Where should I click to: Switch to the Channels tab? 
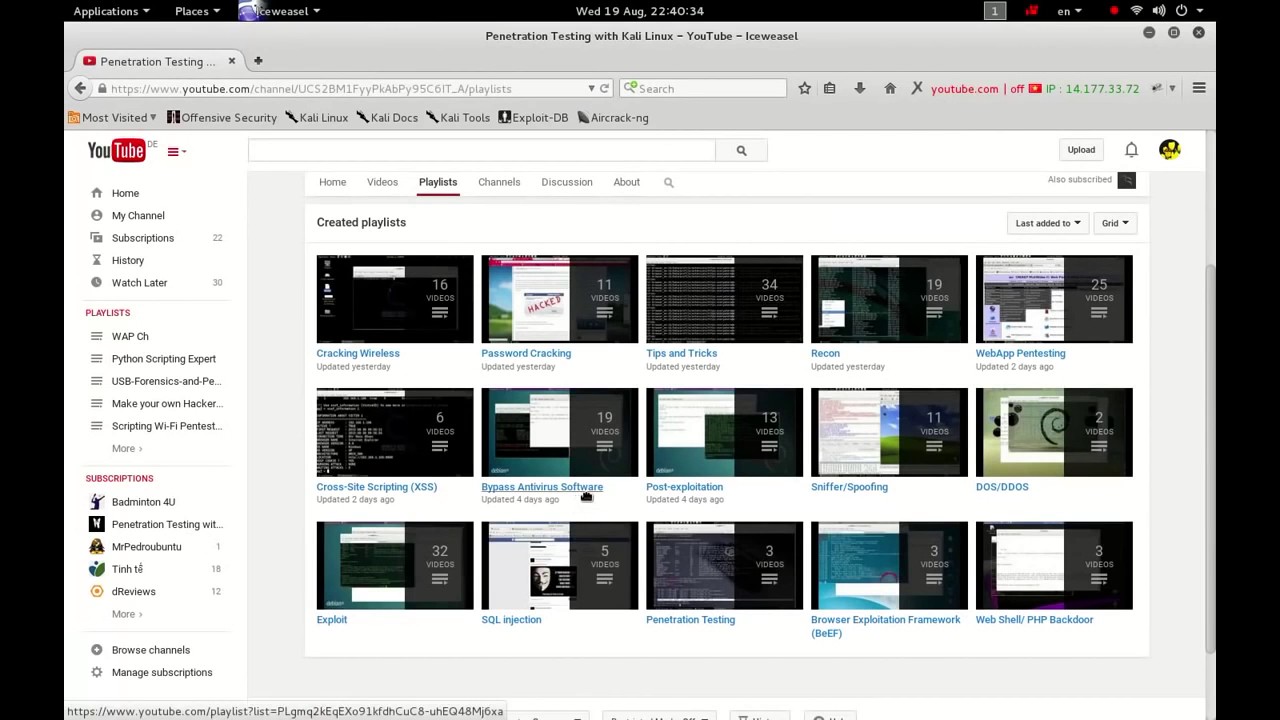click(x=499, y=182)
